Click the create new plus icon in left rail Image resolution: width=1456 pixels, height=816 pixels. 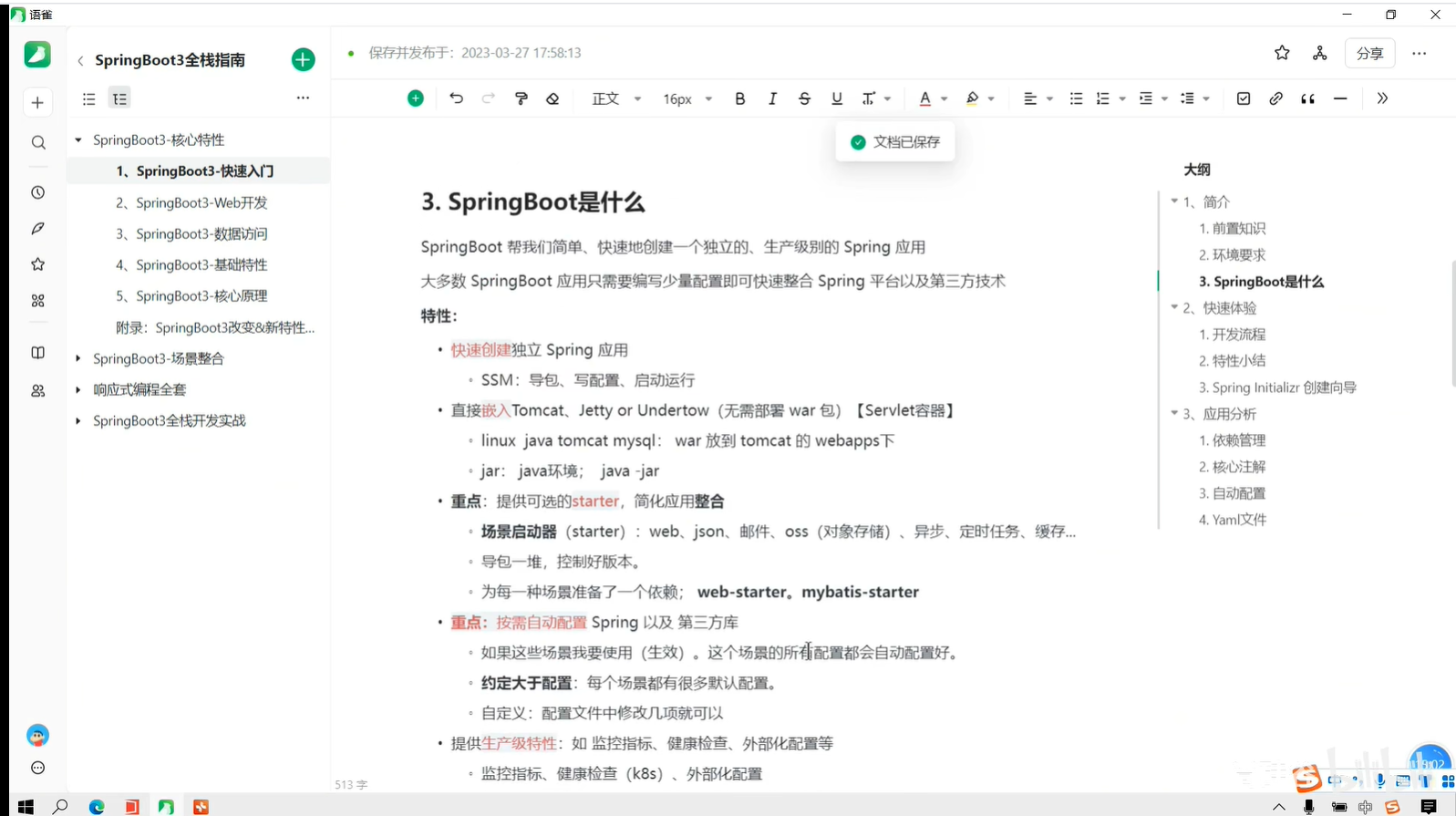(x=37, y=103)
